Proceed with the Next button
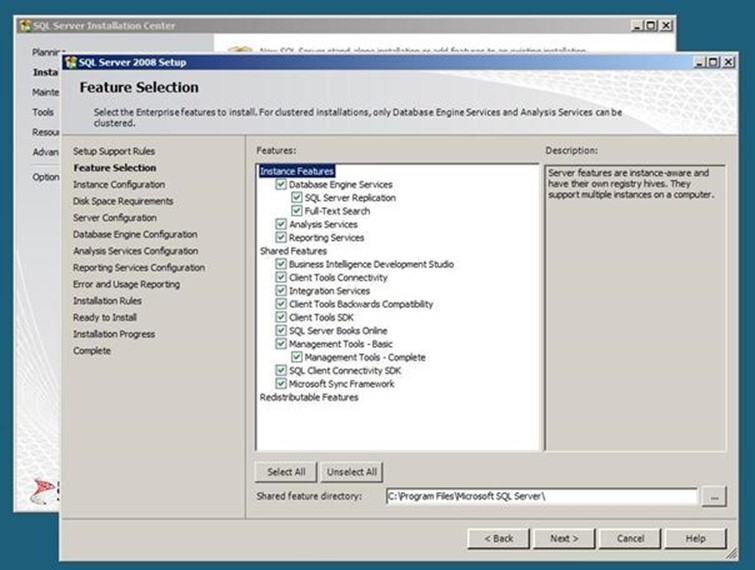The image size is (755, 570). (x=564, y=539)
